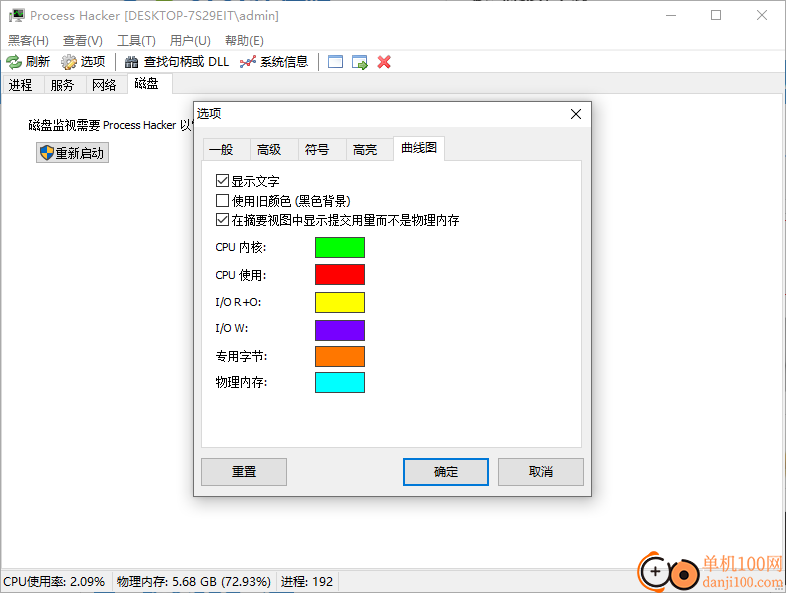The height and width of the screenshot is (593, 786).
Task: Click the 刷新 refresh toolbar icon
Action: click(14, 62)
